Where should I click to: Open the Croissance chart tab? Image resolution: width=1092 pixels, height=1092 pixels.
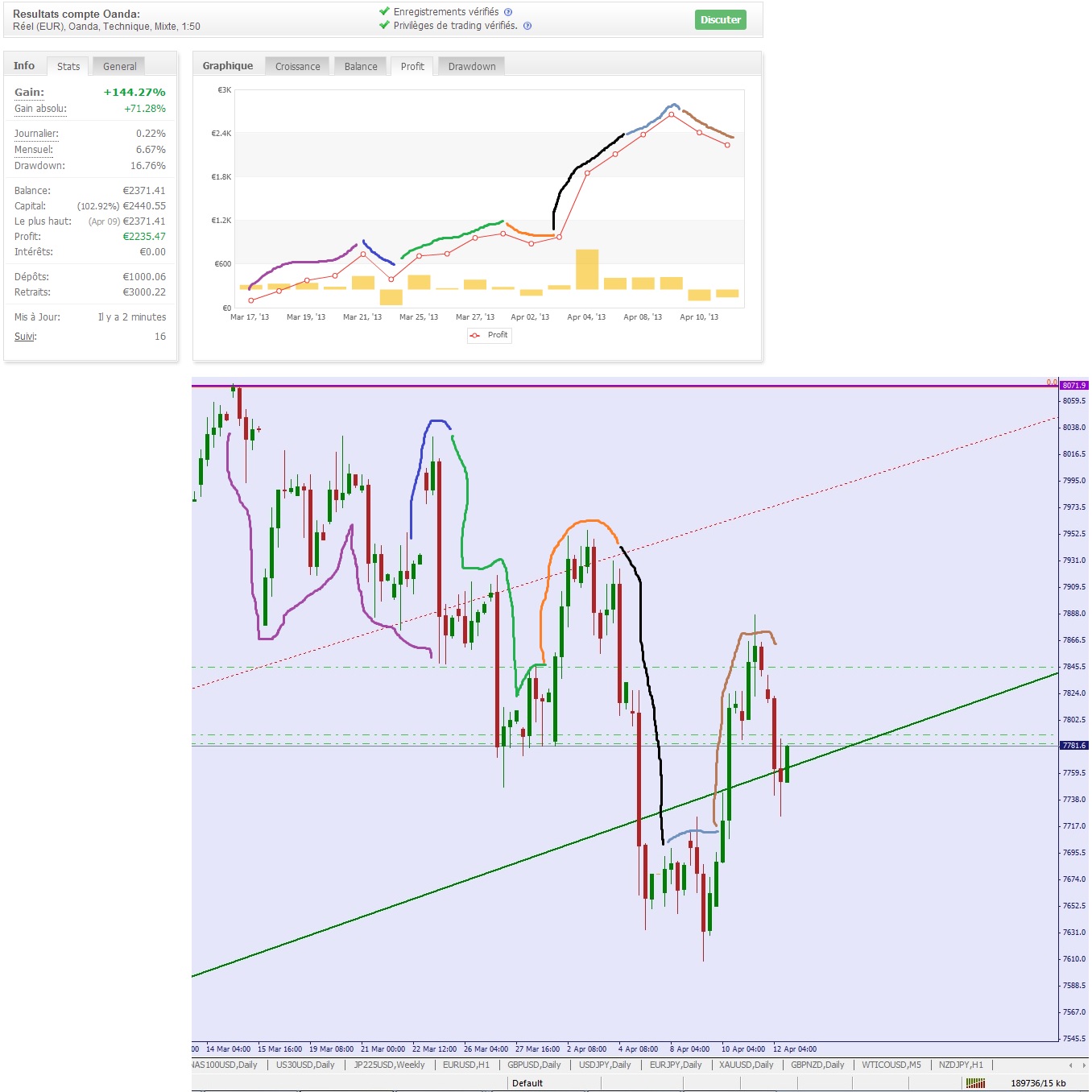pyautogui.click(x=297, y=66)
